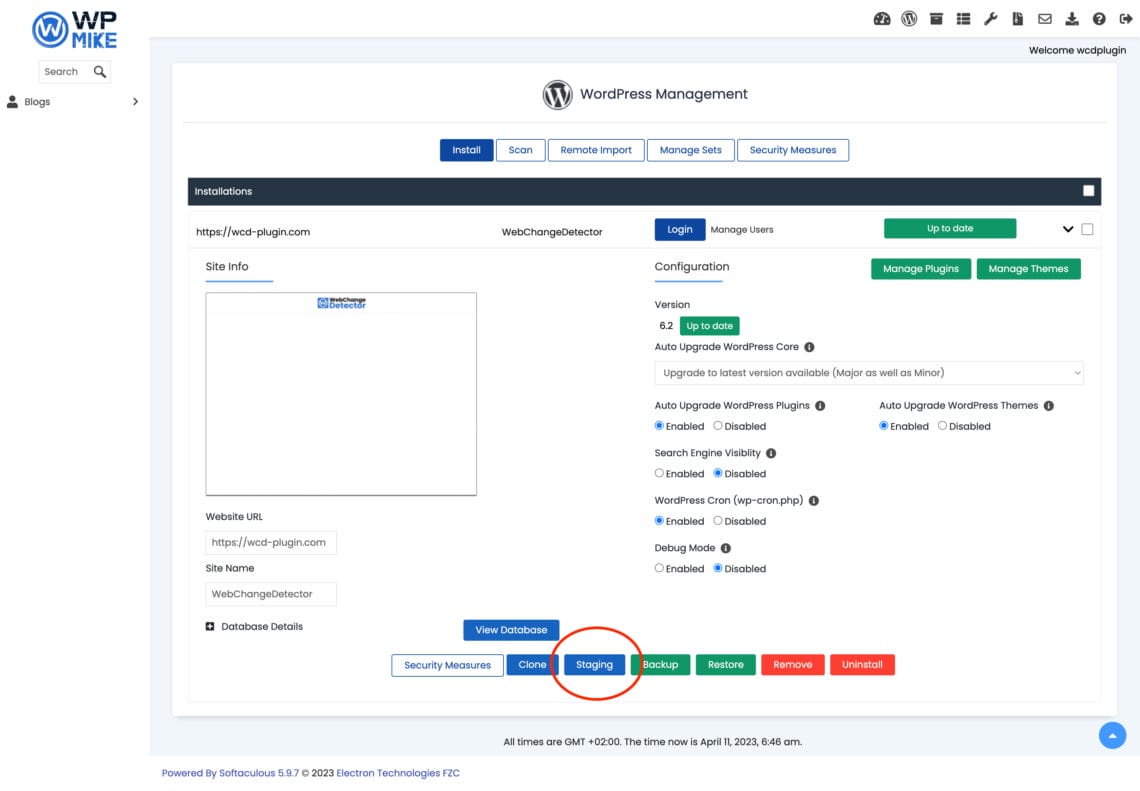Click the logout icon at top right
Screen dimensions: 1140x791
[1125, 18]
